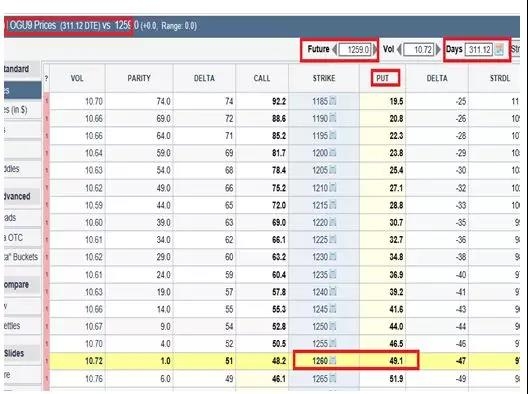
Task: Click the small icon beside strike 1225
Action: click(332, 239)
